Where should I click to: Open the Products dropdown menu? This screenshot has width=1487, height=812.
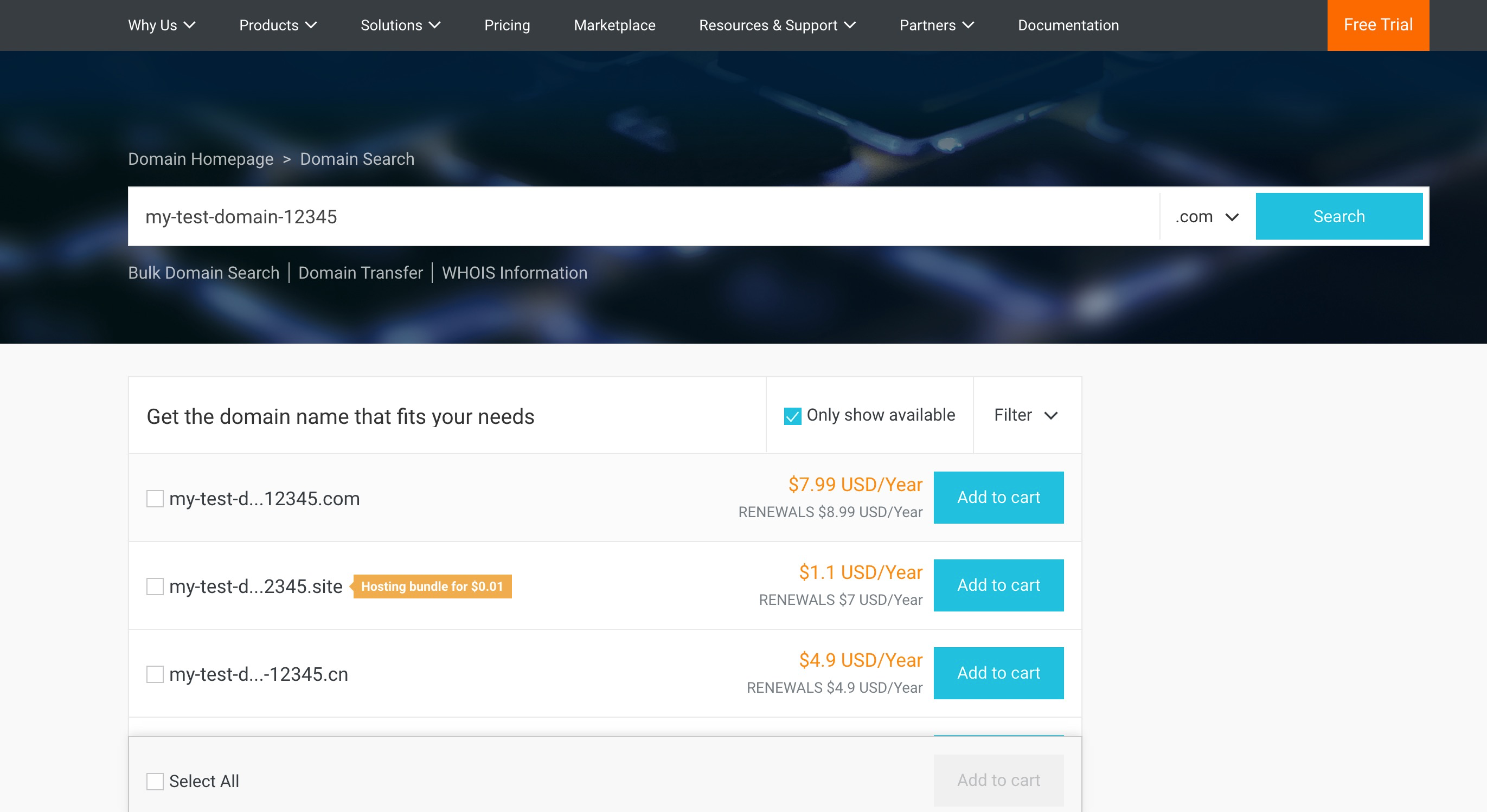coord(278,25)
